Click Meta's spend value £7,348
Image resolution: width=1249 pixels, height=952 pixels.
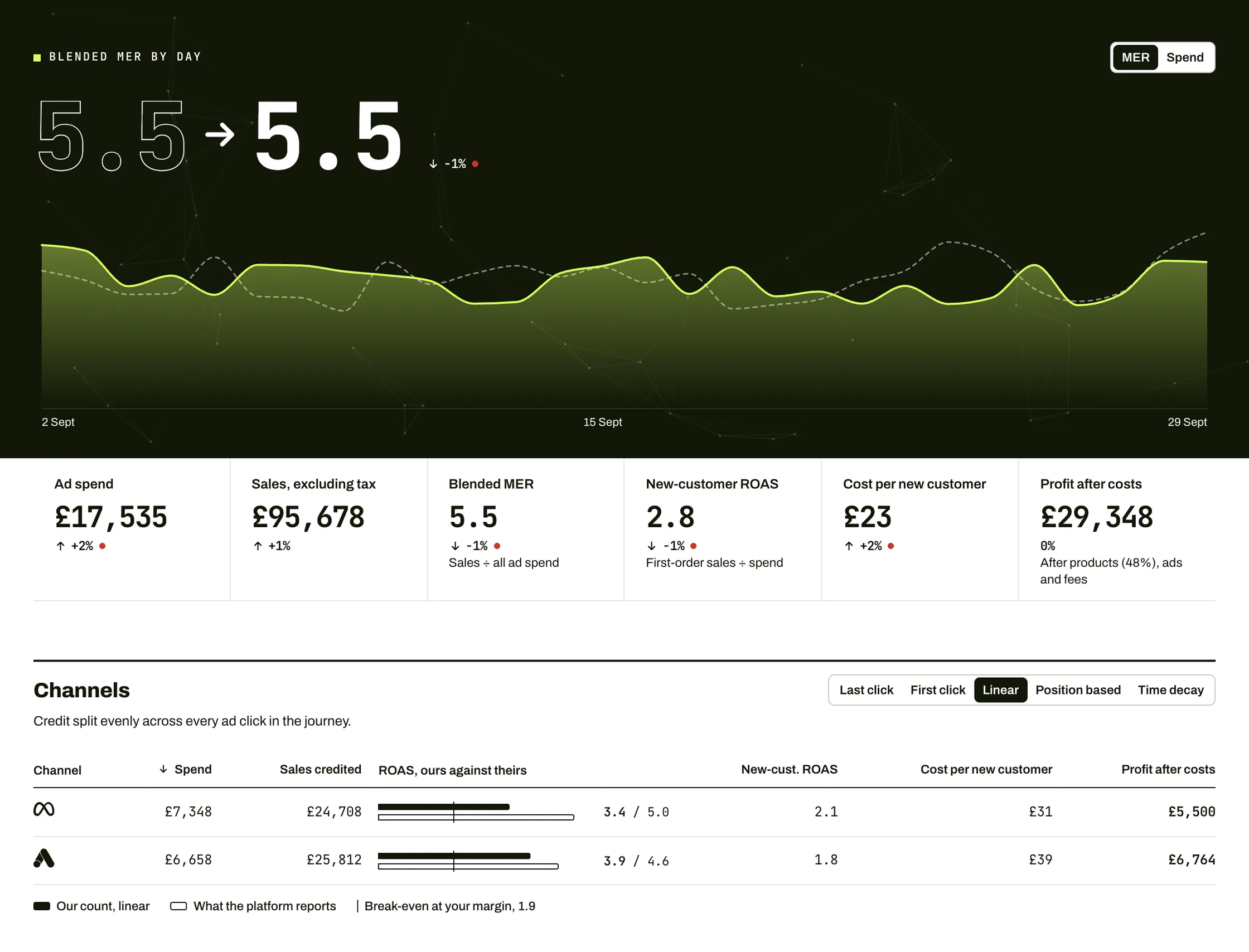tap(188, 812)
